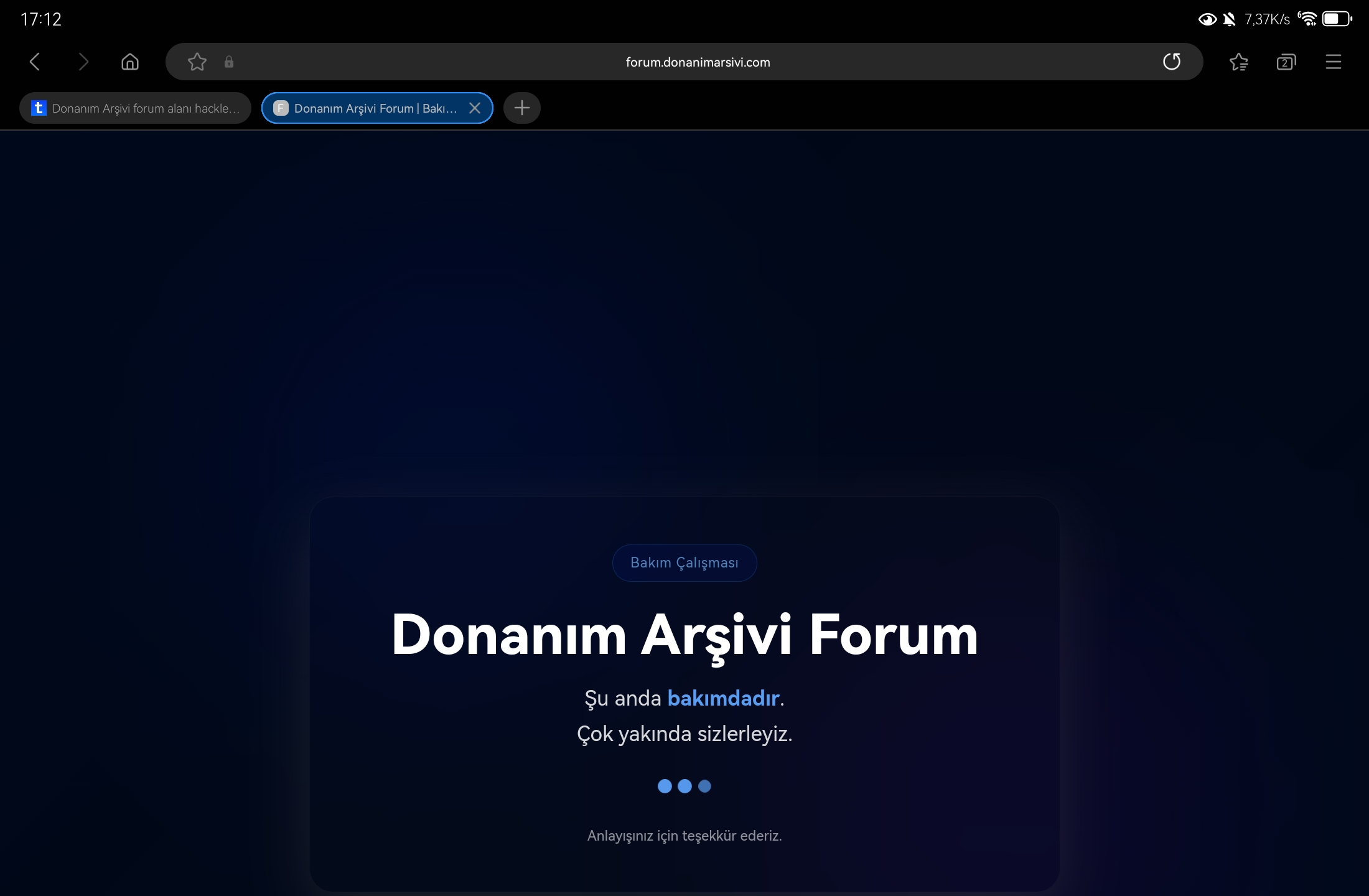Click the blue word "bakımdadır"
This screenshot has height=896, width=1369.
pos(723,698)
